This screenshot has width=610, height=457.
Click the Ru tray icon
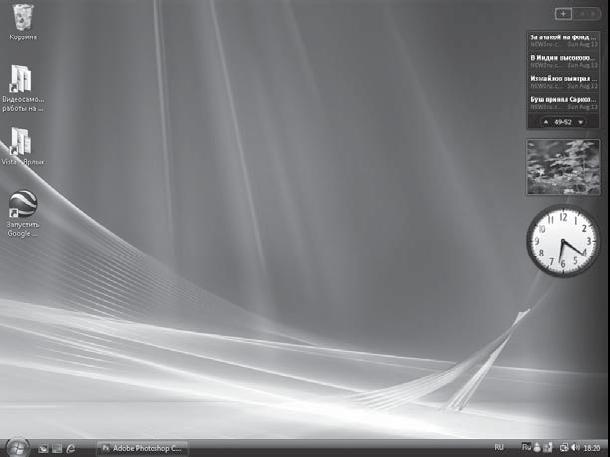(526, 447)
